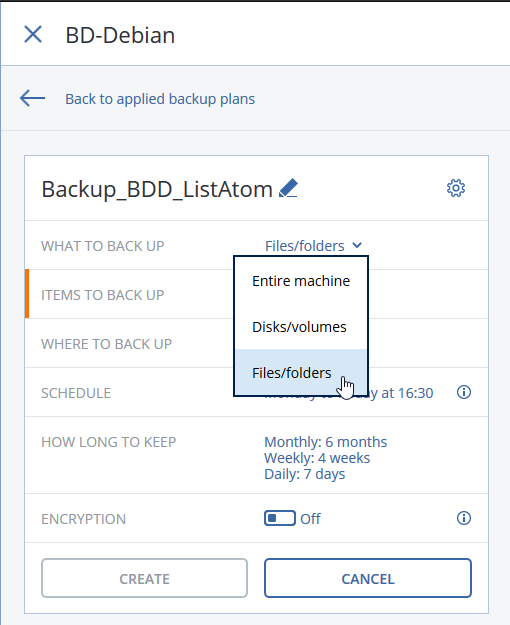Image resolution: width=510 pixels, height=625 pixels.
Task: Click the Encryption info icon
Action: (464, 518)
